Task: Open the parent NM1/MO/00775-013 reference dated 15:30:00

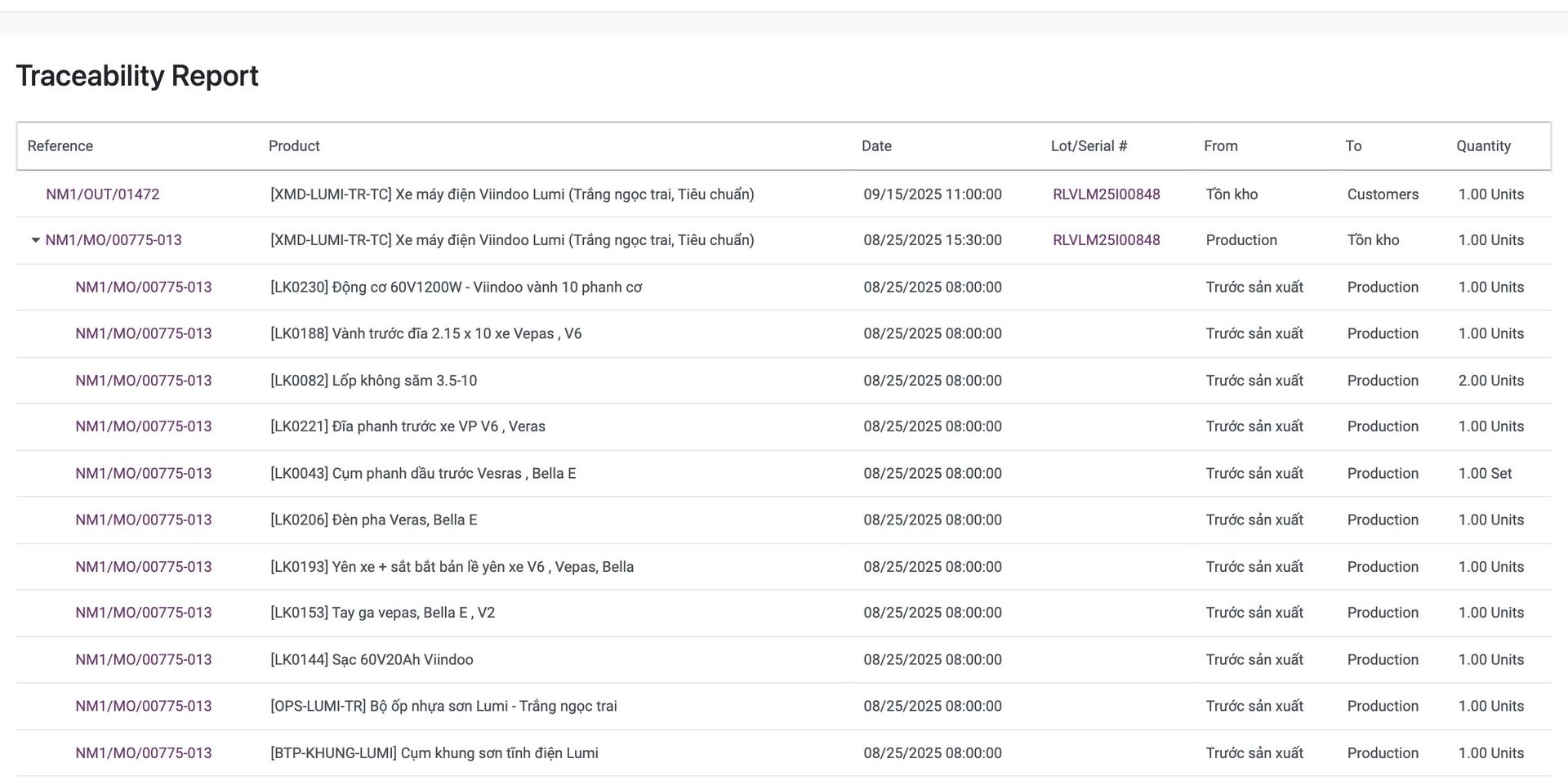Action: tap(114, 240)
